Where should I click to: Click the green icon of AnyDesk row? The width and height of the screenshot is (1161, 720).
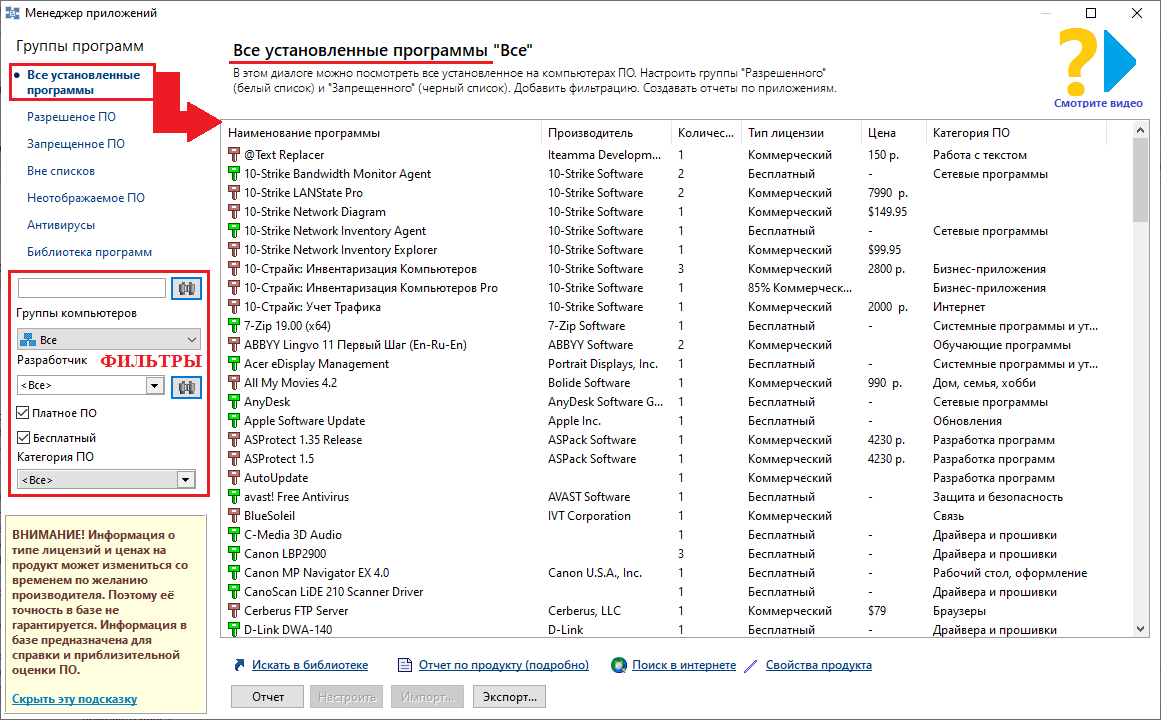234,402
